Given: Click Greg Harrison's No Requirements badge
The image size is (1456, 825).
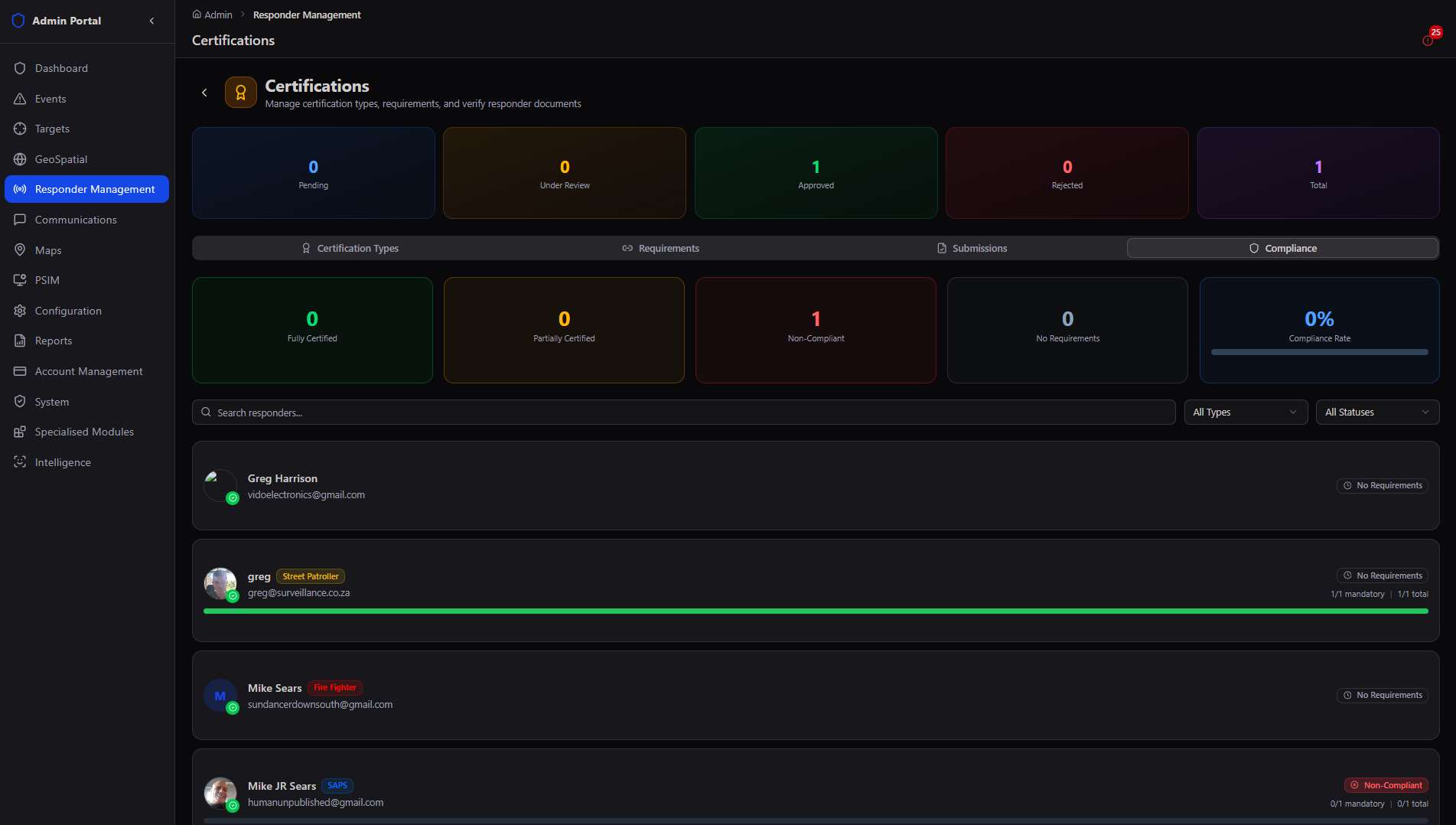Looking at the screenshot, I should 1383,486.
